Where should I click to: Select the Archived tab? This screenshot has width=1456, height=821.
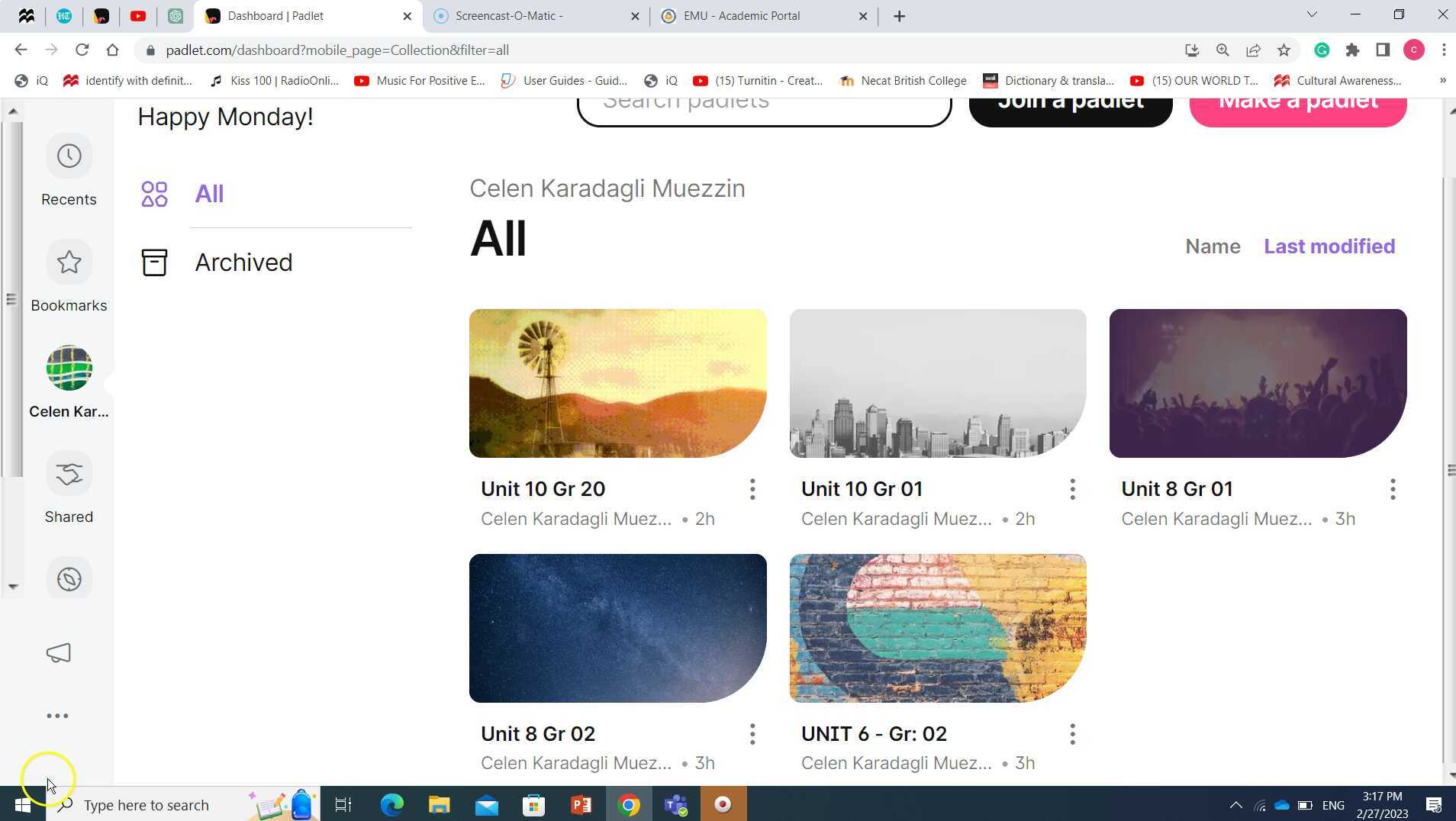(x=243, y=262)
